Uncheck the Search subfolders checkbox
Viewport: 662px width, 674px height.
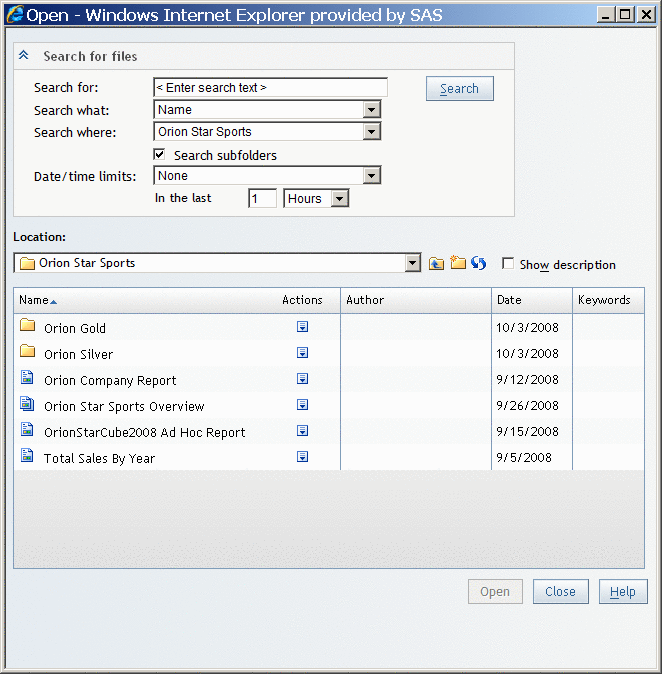[159, 155]
